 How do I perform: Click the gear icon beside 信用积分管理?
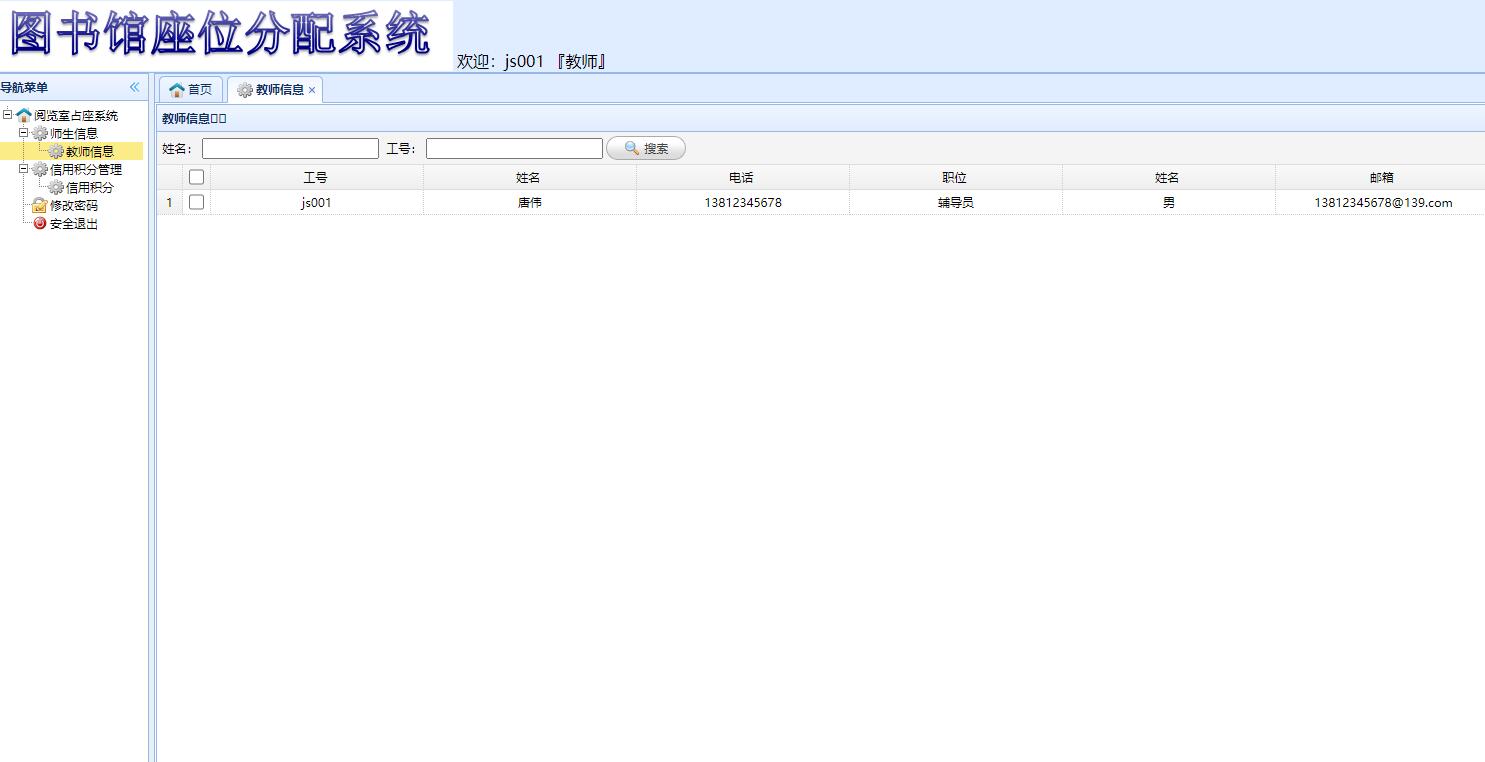tap(38, 169)
